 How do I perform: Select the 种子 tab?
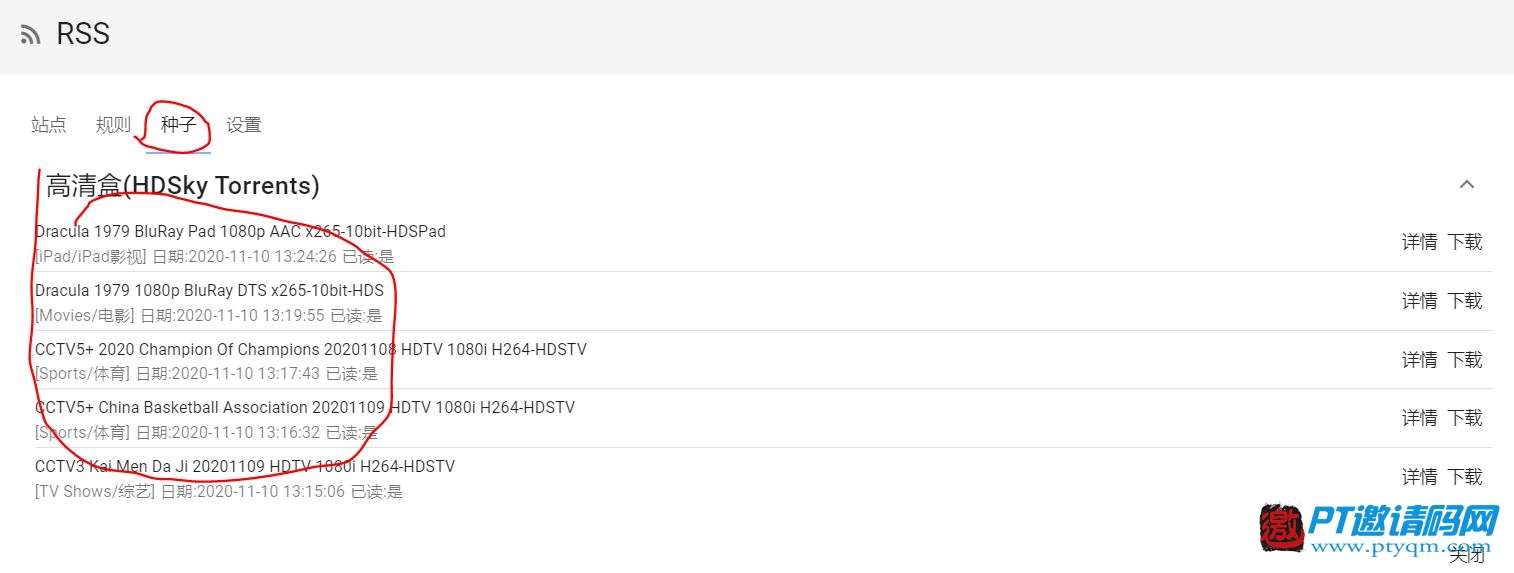coord(178,125)
